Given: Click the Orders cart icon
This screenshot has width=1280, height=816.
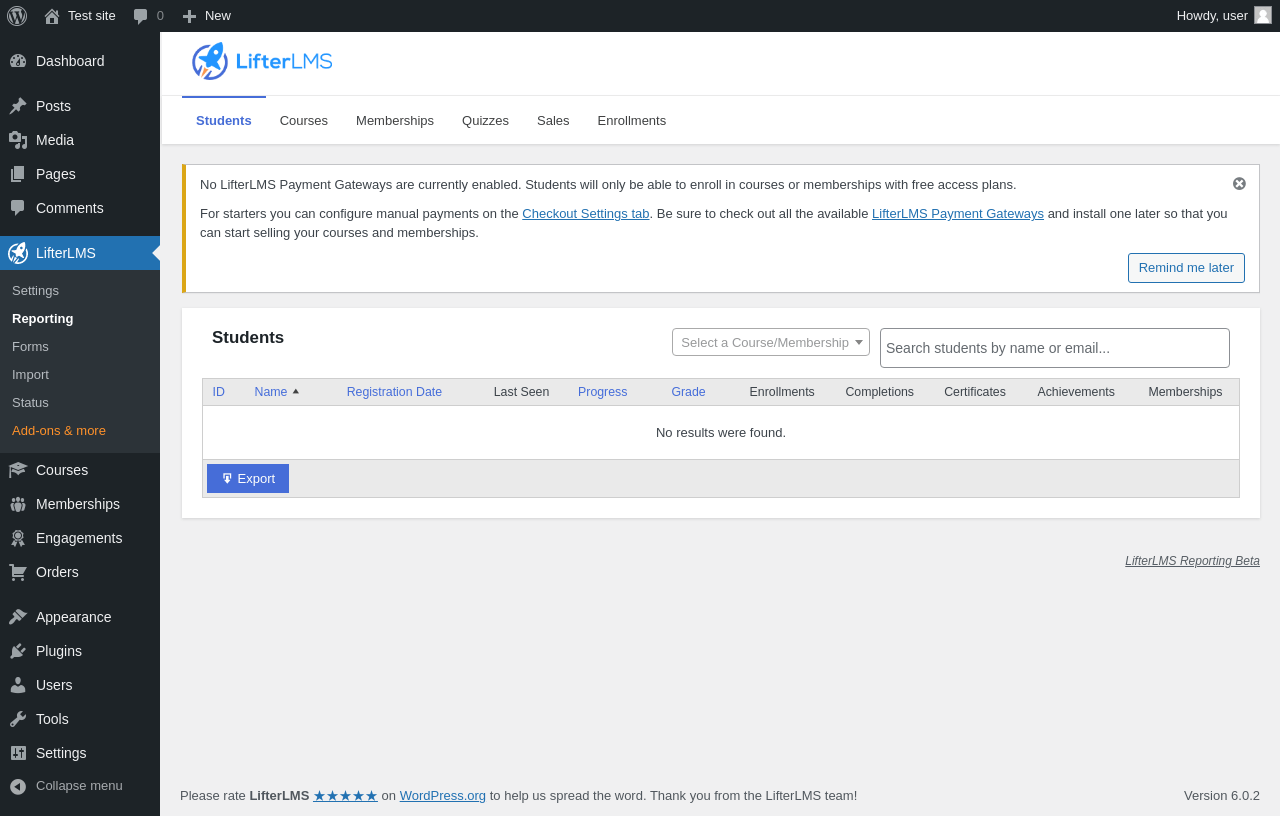Looking at the screenshot, I should click(x=18, y=572).
